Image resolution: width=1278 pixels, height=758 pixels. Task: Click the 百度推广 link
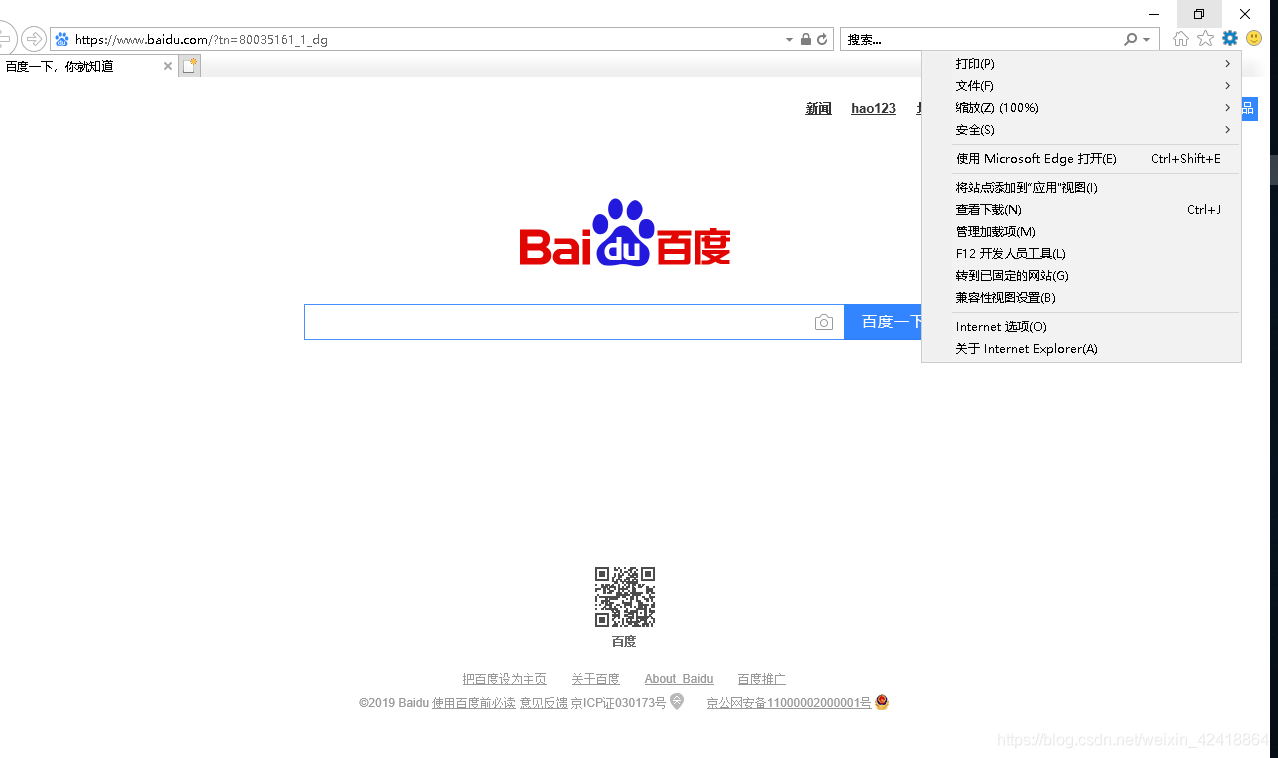(761, 679)
